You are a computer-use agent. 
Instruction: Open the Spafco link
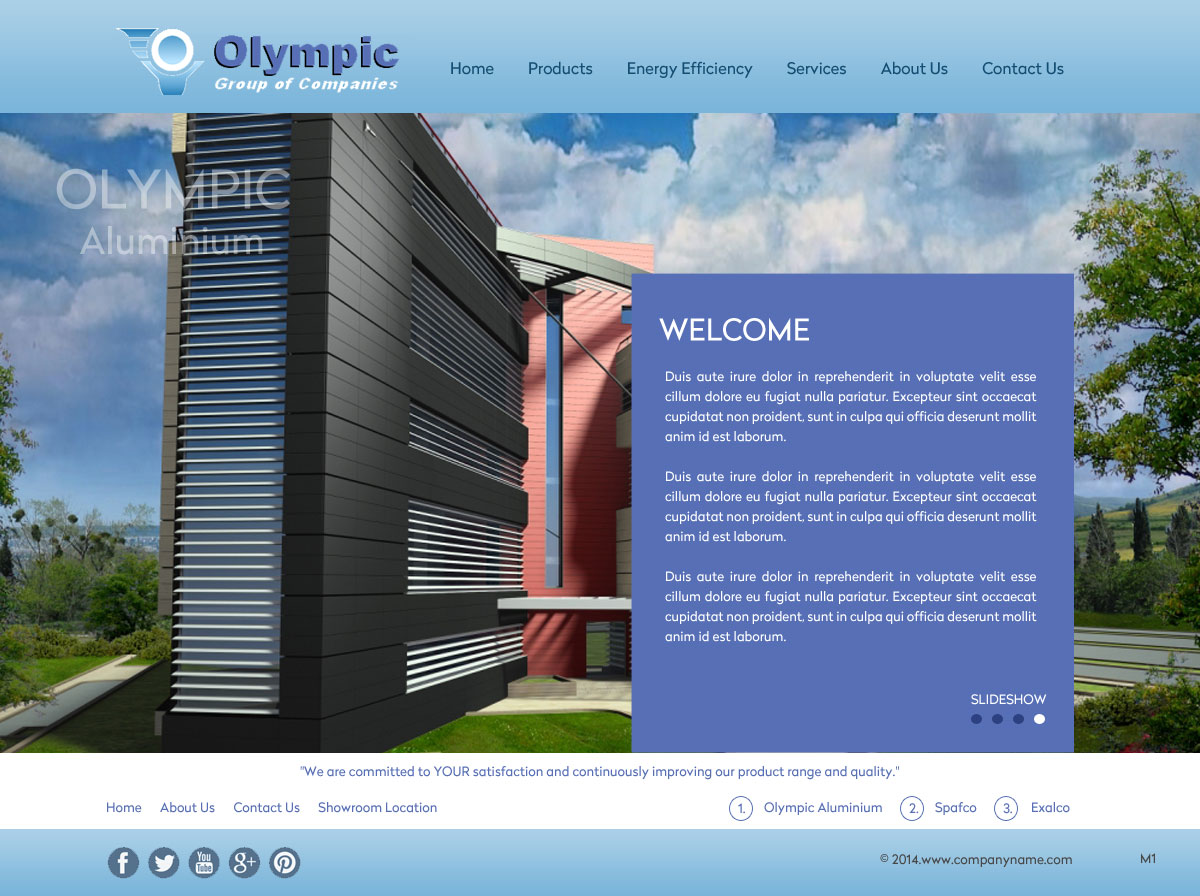[955, 808]
